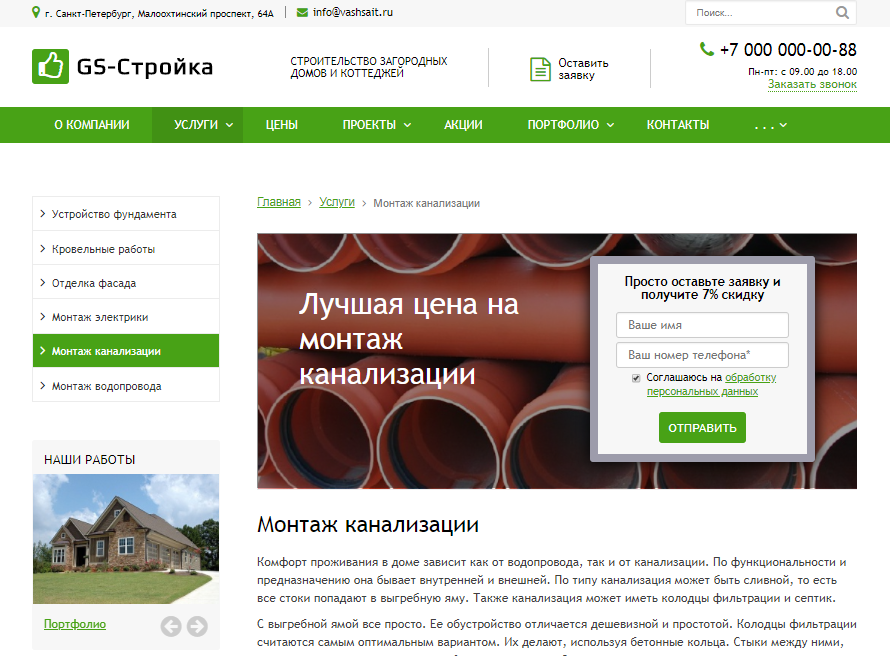The width and height of the screenshot is (890, 656).
Task: Click the envelope email icon
Action: click(x=302, y=12)
